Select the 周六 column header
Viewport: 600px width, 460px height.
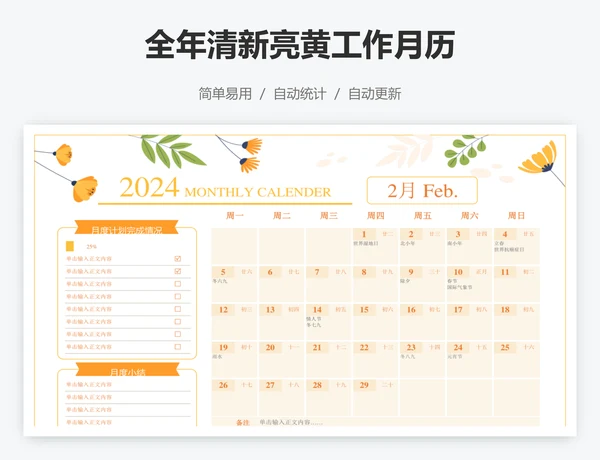[x=470, y=216]
